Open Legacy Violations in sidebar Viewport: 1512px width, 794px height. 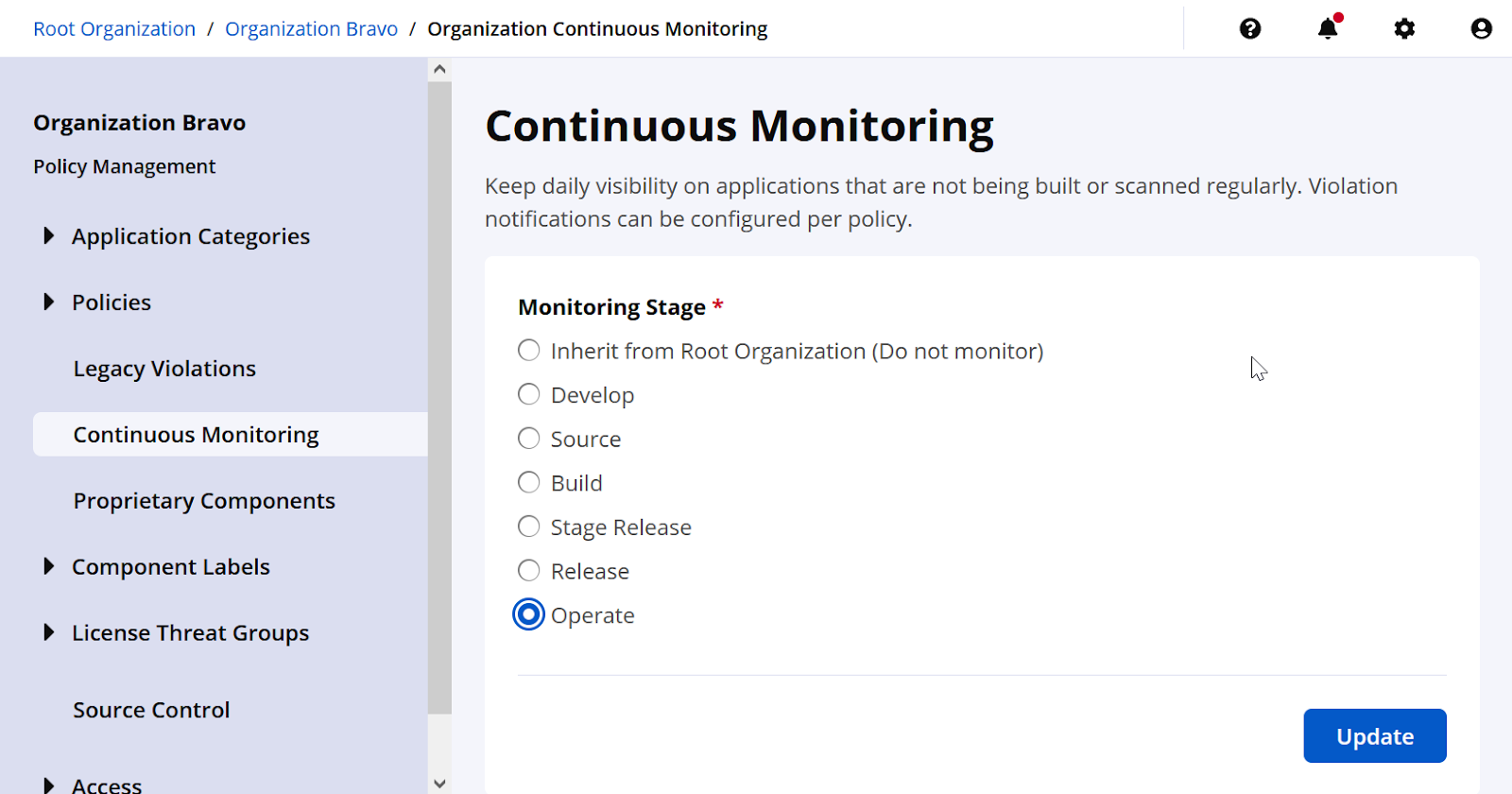[x=164, y=369]
